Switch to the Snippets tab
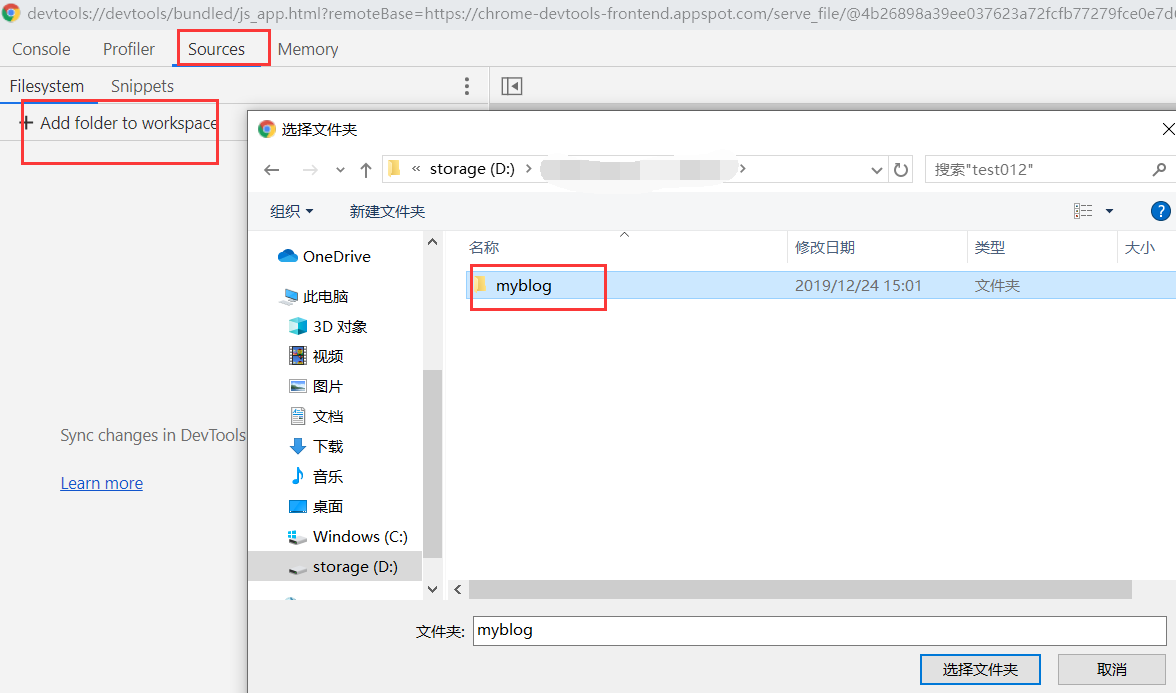The height and width of the screenshot is (693, 1176). point(141,86)
